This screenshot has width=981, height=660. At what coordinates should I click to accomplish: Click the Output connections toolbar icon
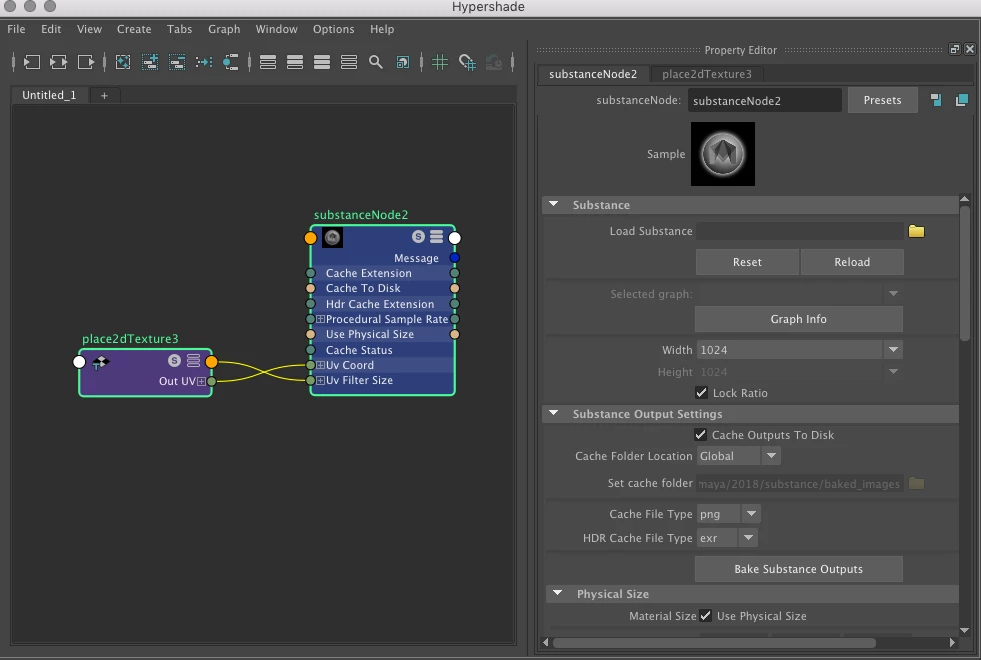click(86, 62)
